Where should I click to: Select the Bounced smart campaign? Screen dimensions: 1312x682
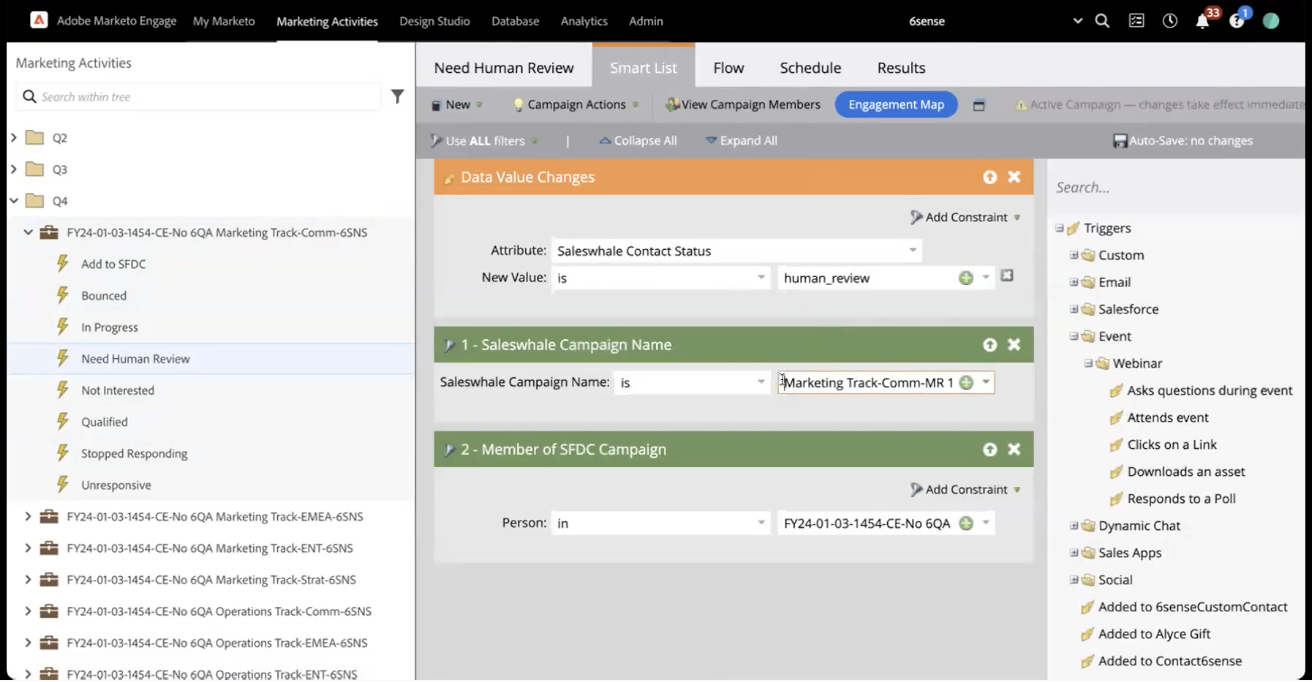104,296
